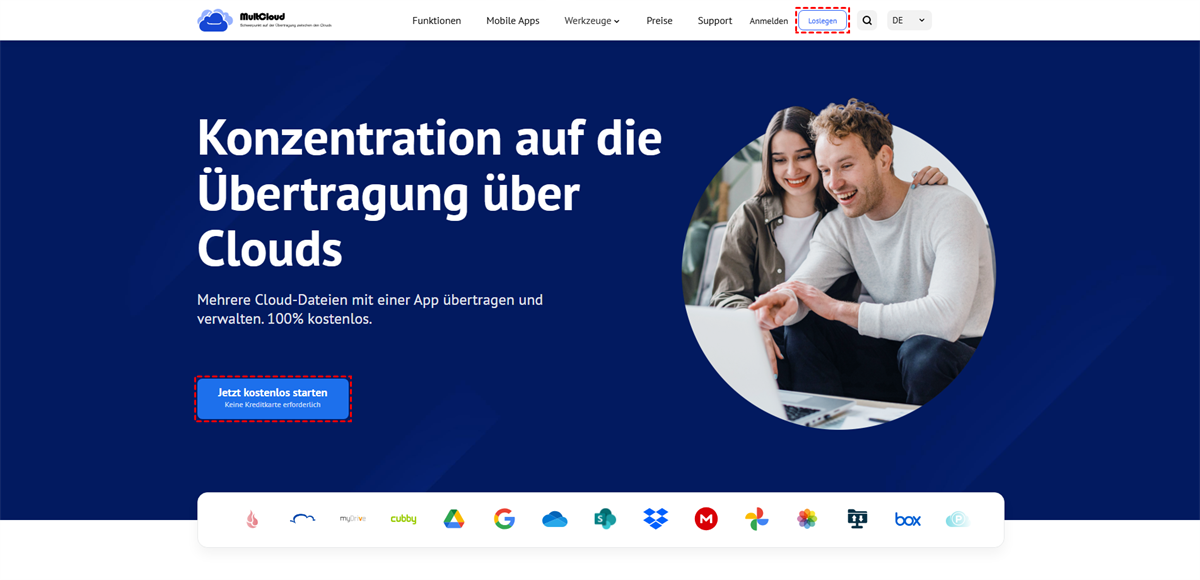Select the Google Photos pinwheel icon
The width and height of the screenshot is (1200, 580).
(x=757, y=519)
